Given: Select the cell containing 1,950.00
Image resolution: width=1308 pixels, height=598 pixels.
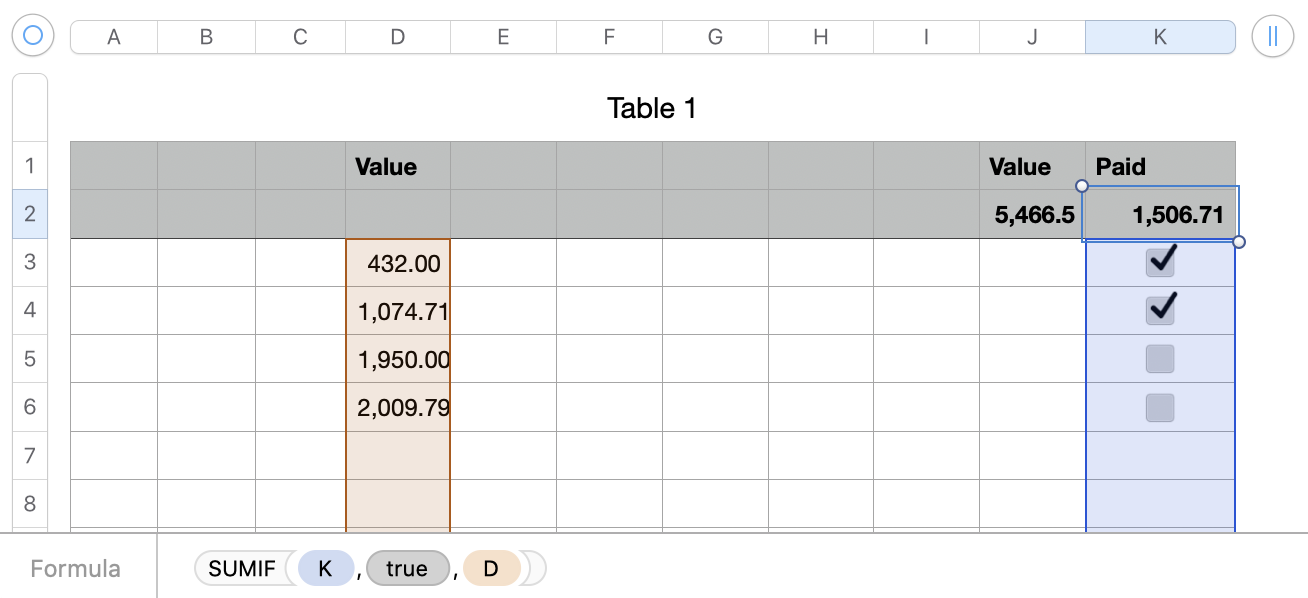Looking at the screenshot, I should point(398,358).
